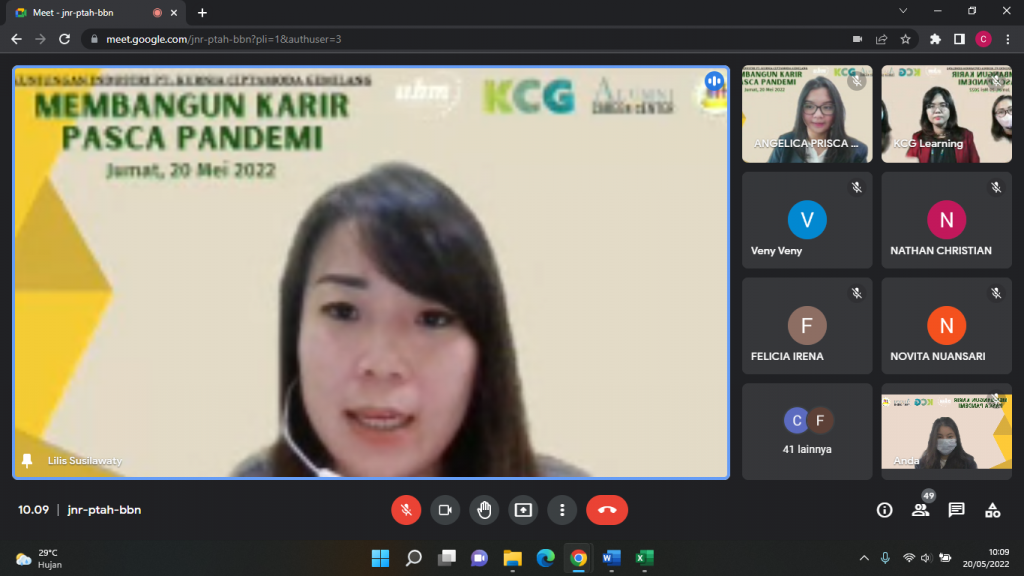
Task: Open in-call chat messages
Action: point(957,510)
